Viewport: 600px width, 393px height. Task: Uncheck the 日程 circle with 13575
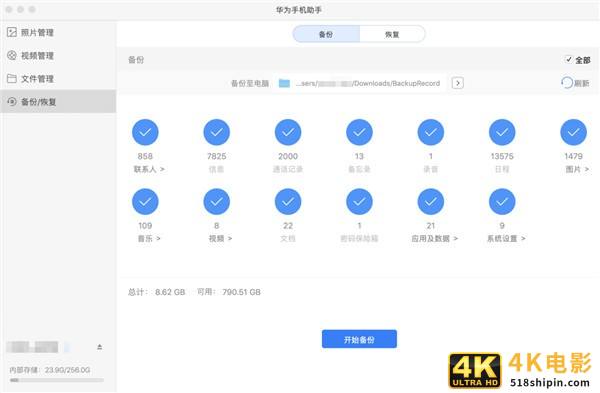point(502,132)
